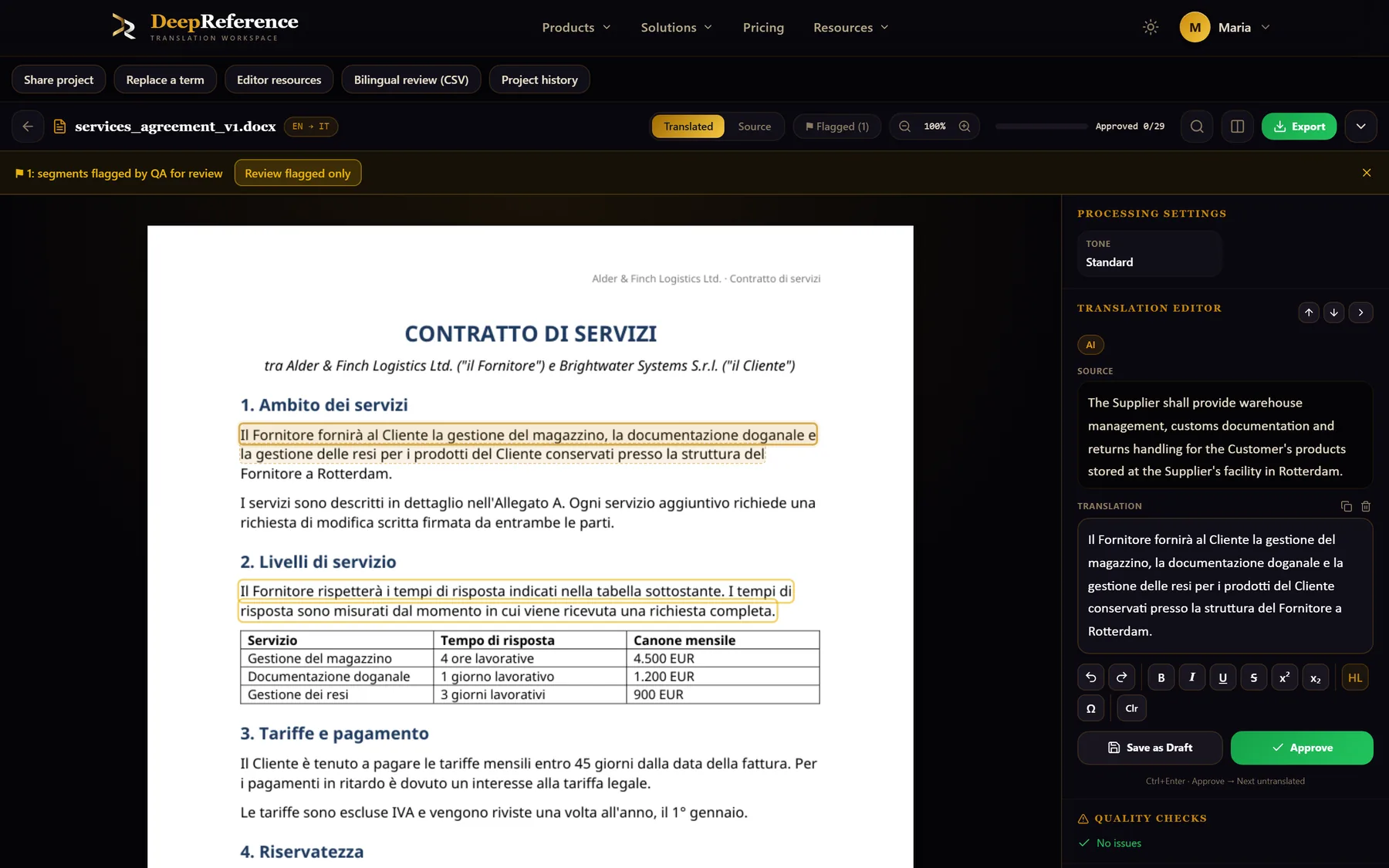
Task: Open Bilingual review (CSV)
Action: click(411, 79)
